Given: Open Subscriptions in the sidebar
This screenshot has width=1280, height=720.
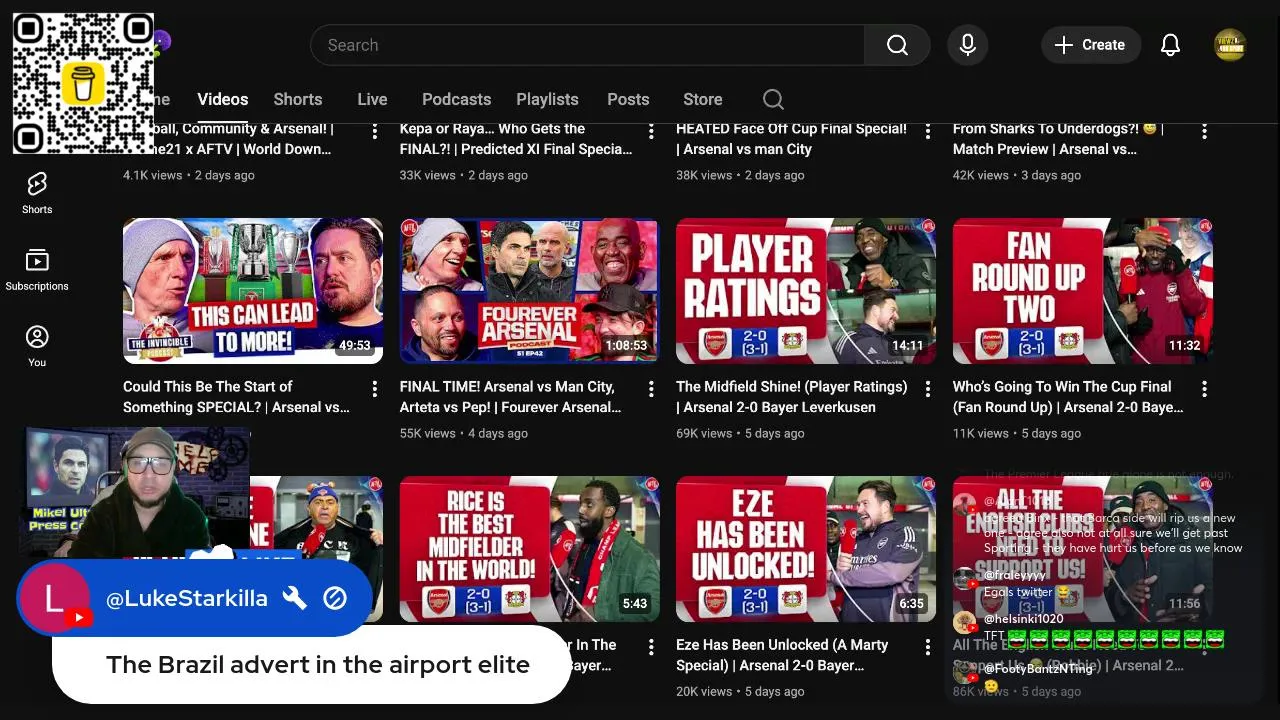Looking at the screenshot, I should (x=37, y=270).
